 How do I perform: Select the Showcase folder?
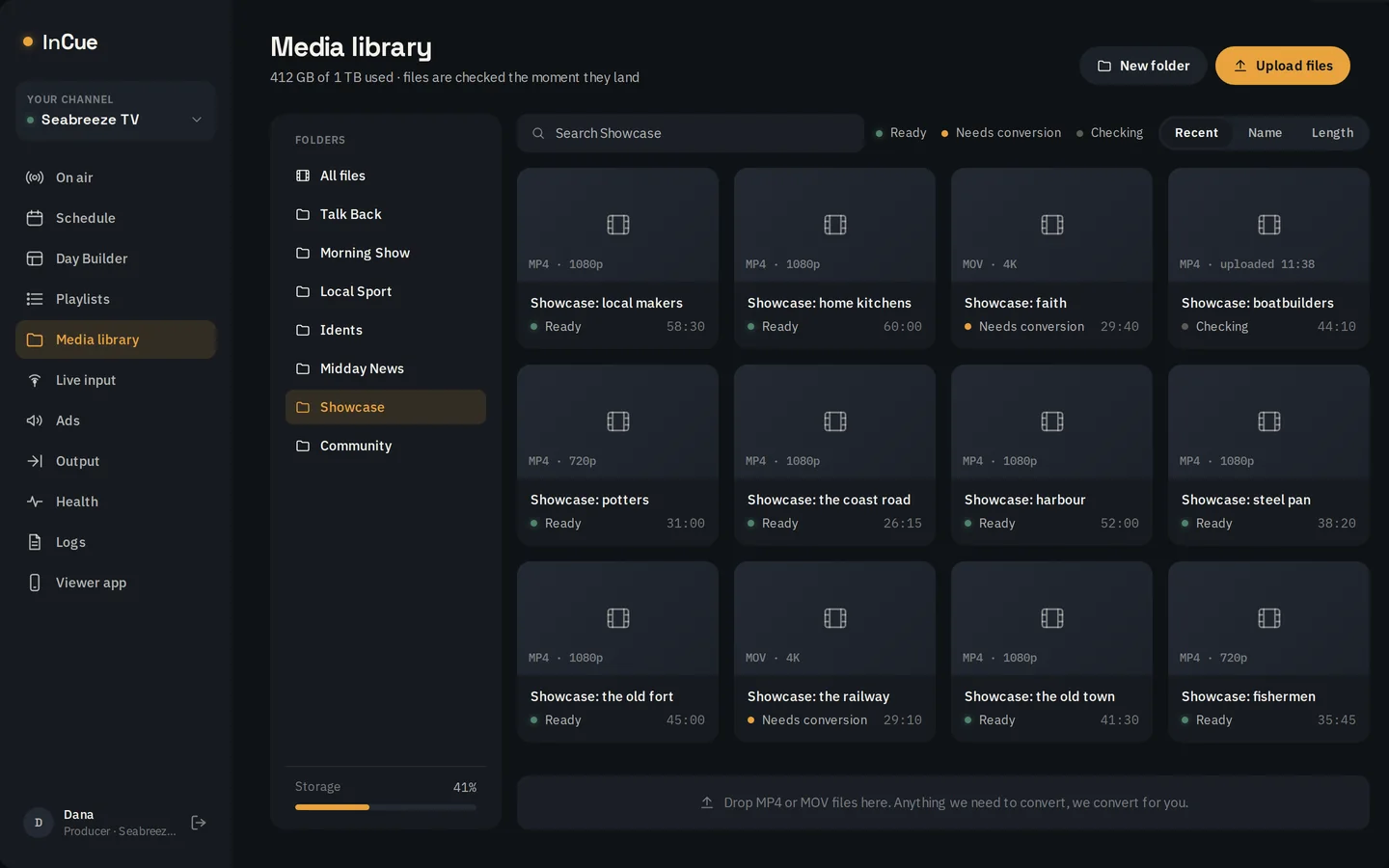tap(386, 407)
